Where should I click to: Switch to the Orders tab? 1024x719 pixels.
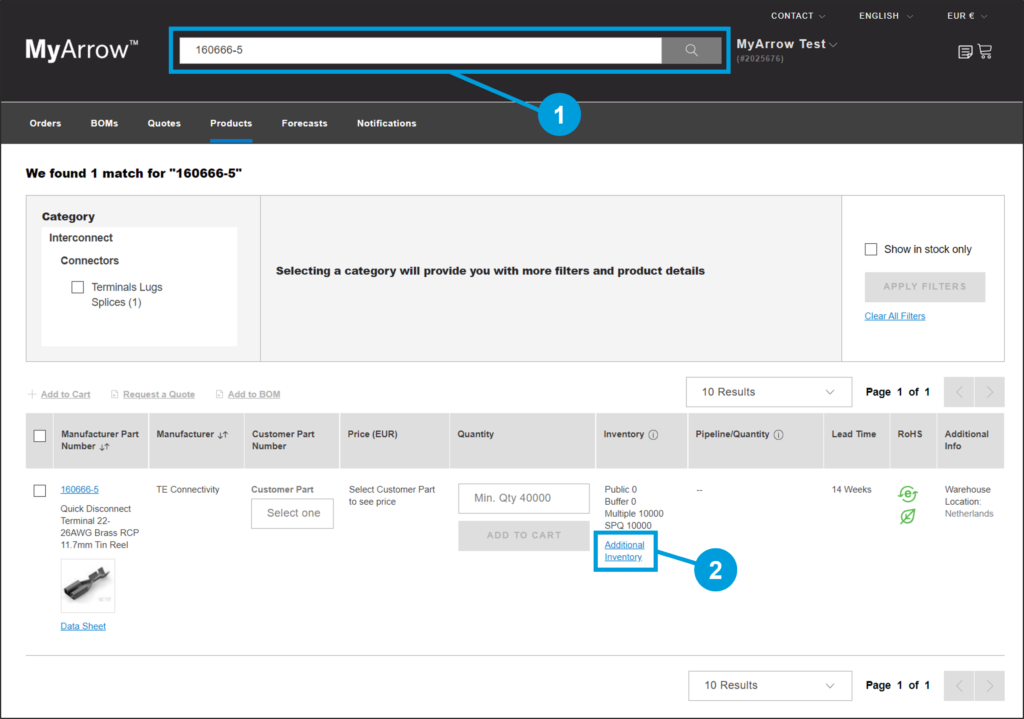[45, 123]
